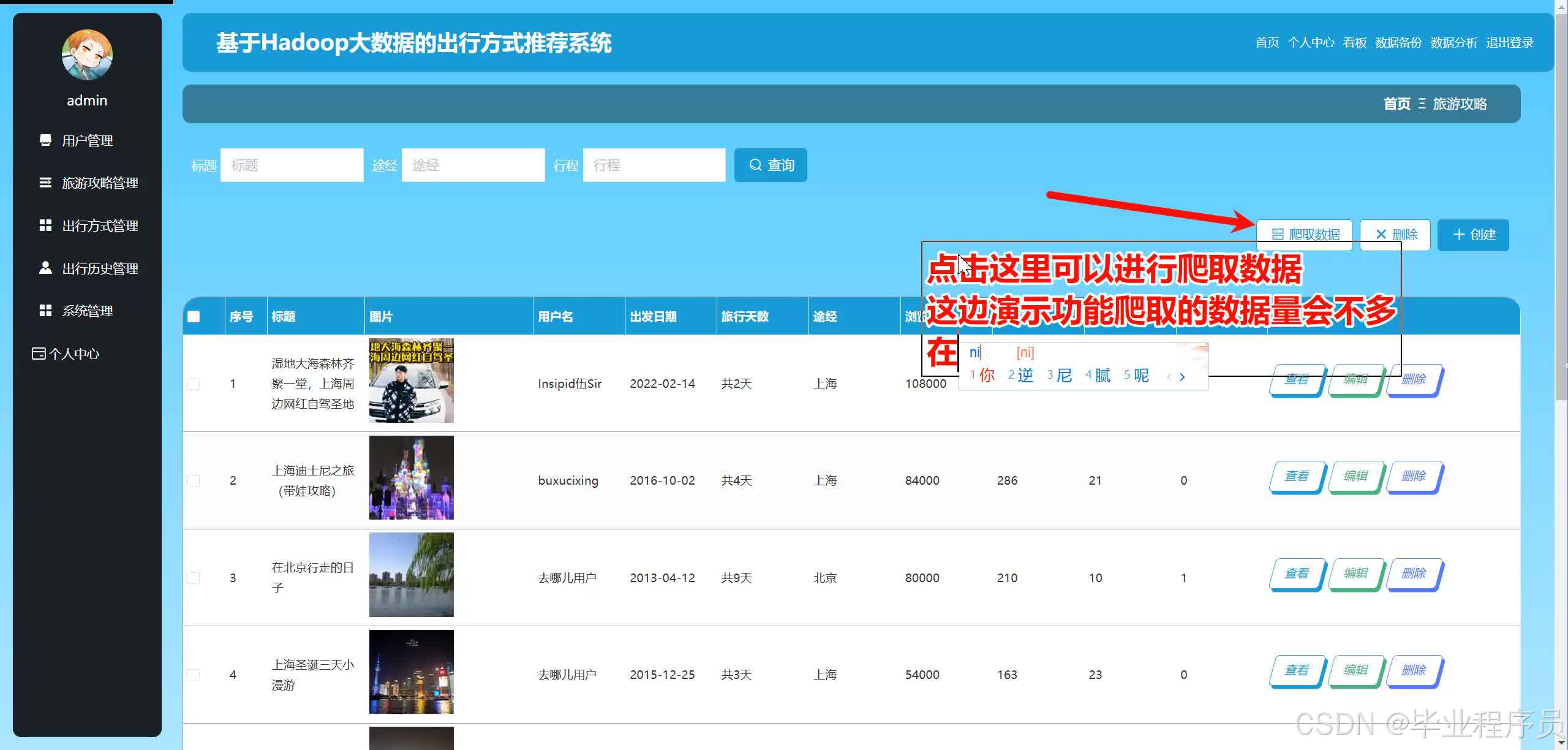Check the row 2 checkbox for 上海迪士尼之旅
The width and height of the screenshot is (1568, 750).
tap(194, 480)
